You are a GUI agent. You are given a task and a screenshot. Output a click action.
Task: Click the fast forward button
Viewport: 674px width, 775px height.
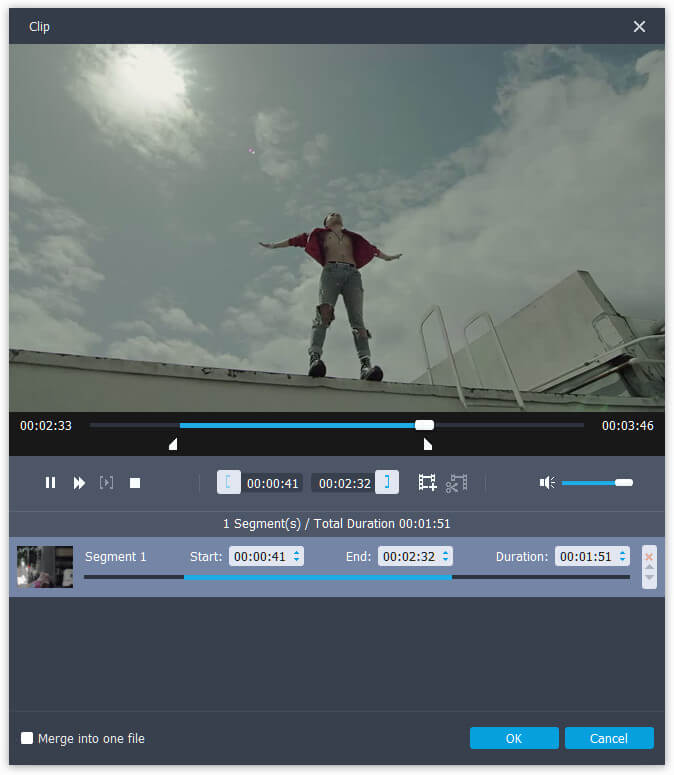(x=79, y=483)
